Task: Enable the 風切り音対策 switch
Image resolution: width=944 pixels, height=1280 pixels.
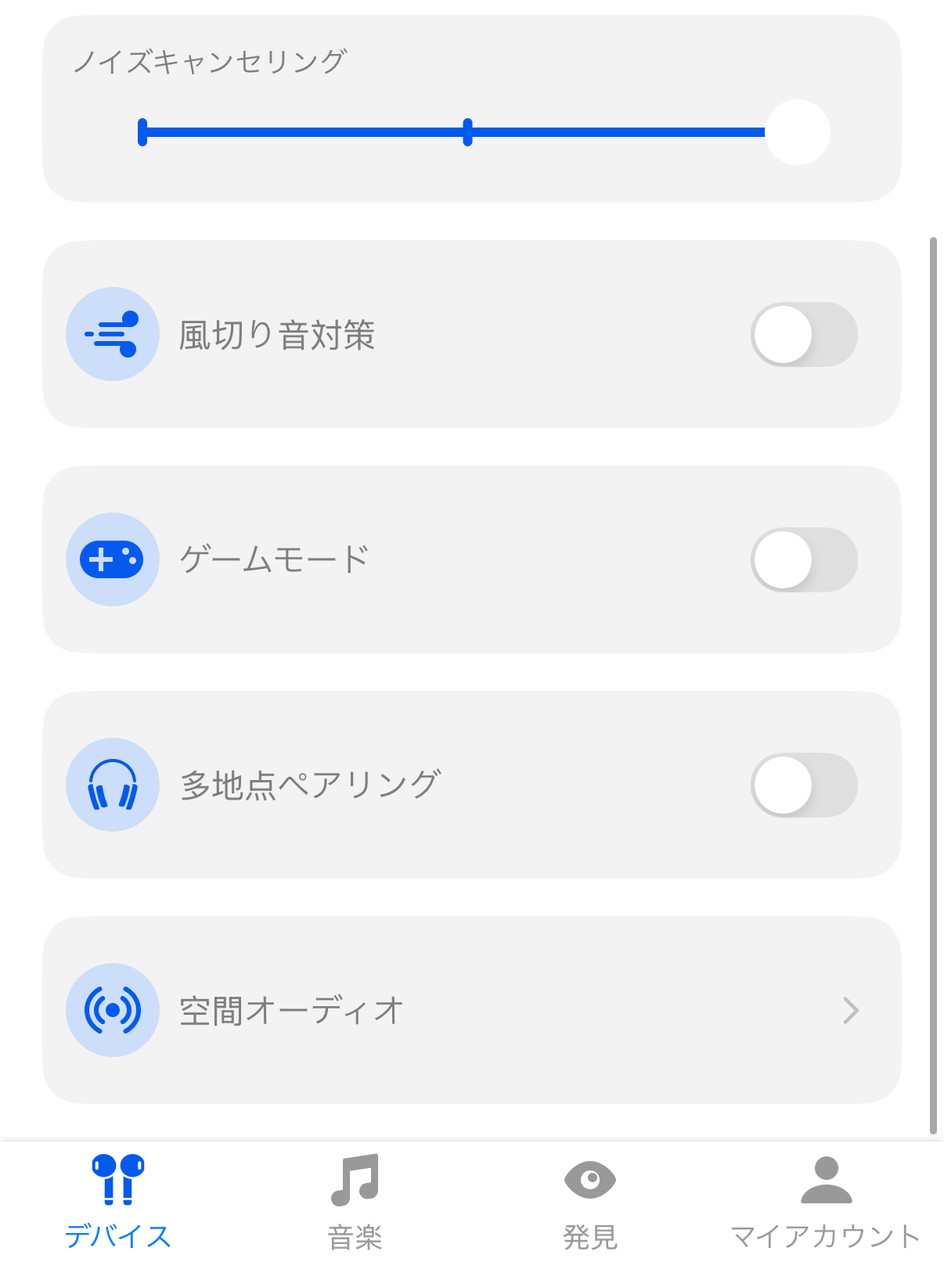Action: click(804, 334)
